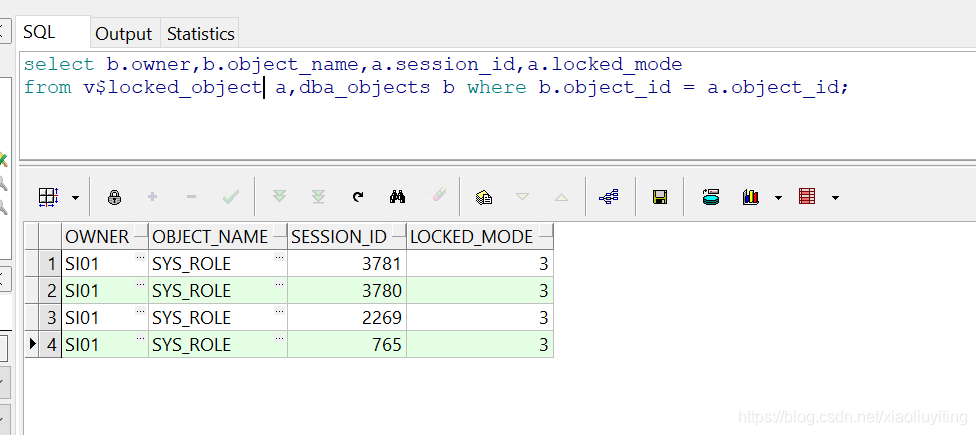This screenshot has width=976, height=435.
Task: Click session ID cell 3781
Action: click(x=347, y=264)
